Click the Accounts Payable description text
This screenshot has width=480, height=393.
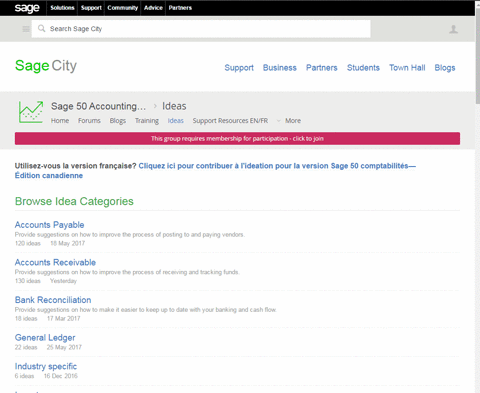130,235
